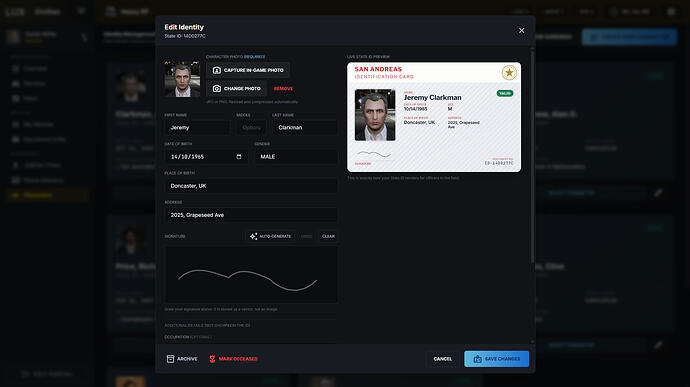Screen dimensions: 690x387
Task: Click the REQUIRED tag beside Character Photo
Action: pos(254,57)
